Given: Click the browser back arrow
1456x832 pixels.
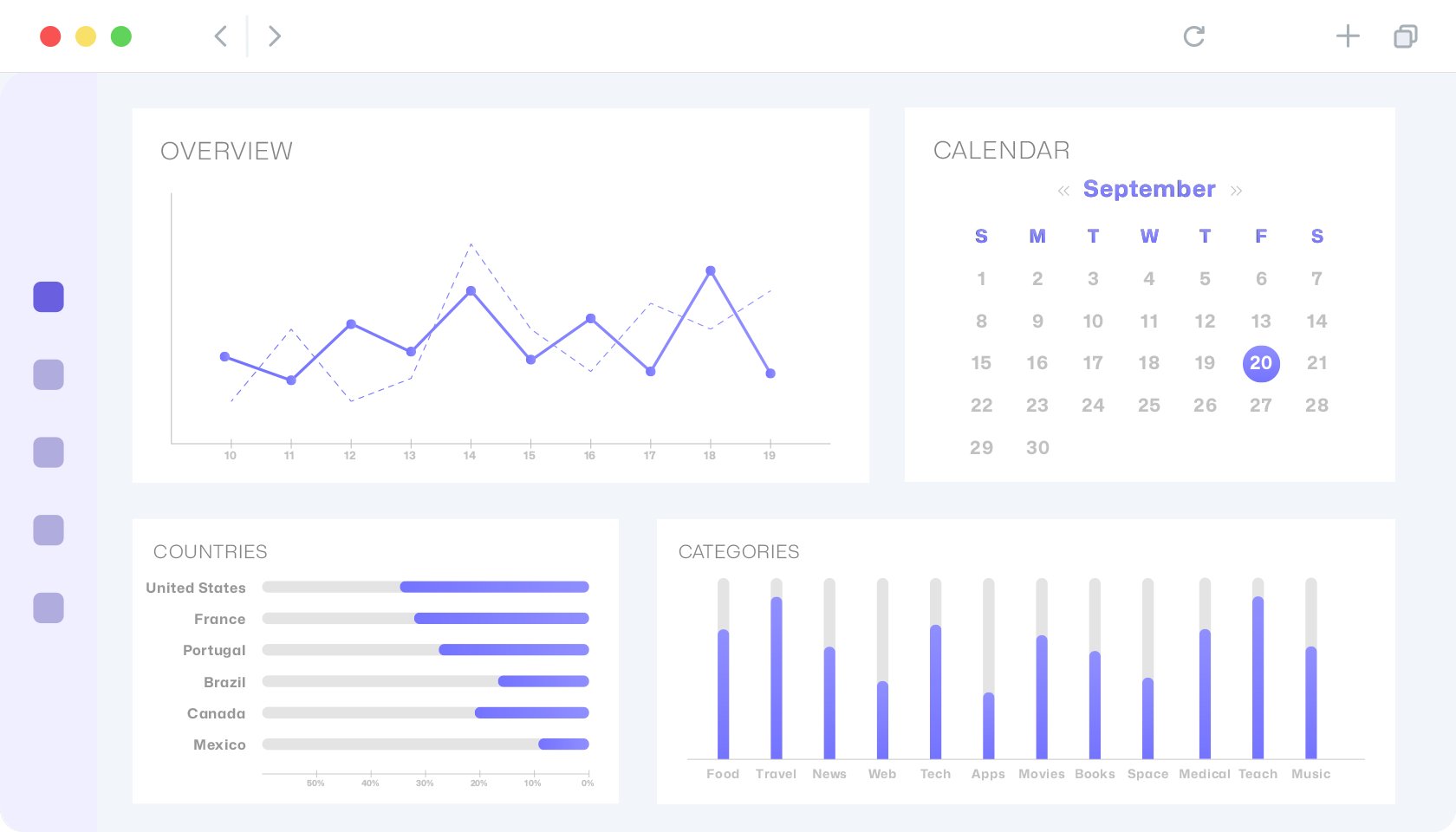Looking at the screenshot, I should (221, 36).
